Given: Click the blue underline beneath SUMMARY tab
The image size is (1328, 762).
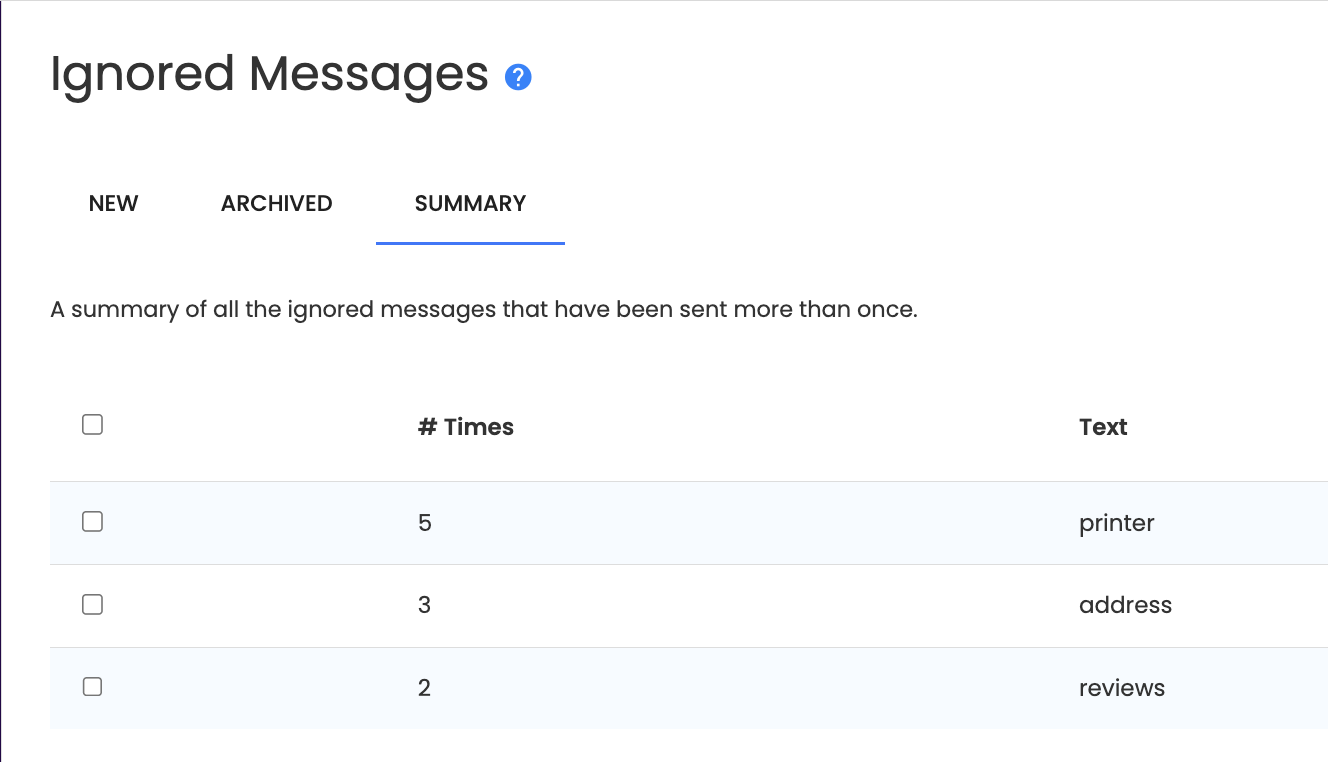Looking at the screenshot, I should click(x=470, y=243).
